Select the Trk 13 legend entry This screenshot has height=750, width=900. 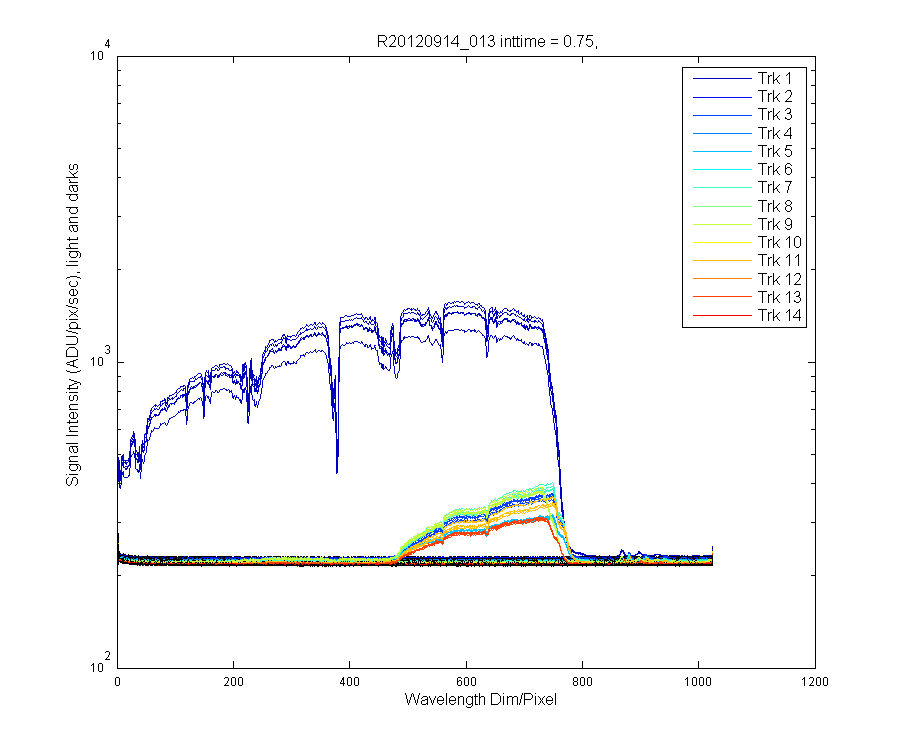pyautogui.click(x=747, y=297)
